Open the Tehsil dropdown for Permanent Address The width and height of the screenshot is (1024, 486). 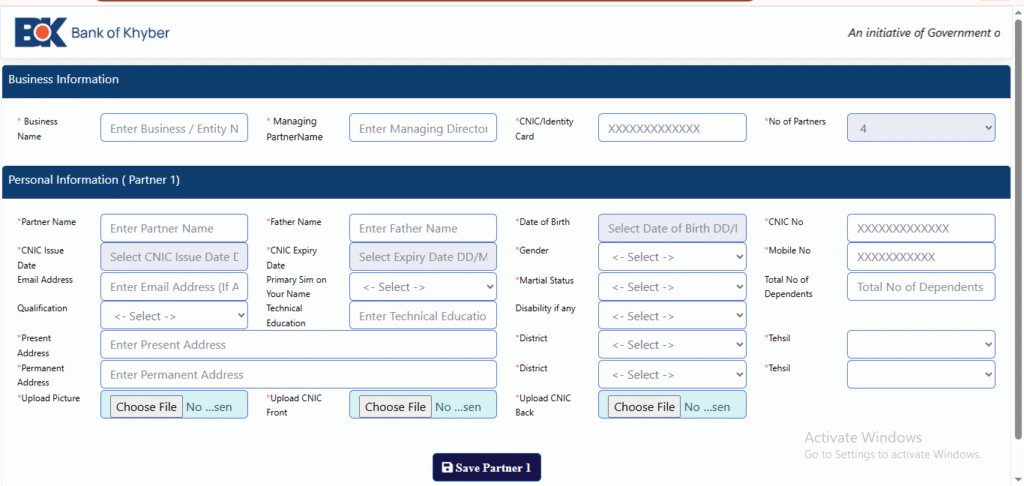point(921,374)
